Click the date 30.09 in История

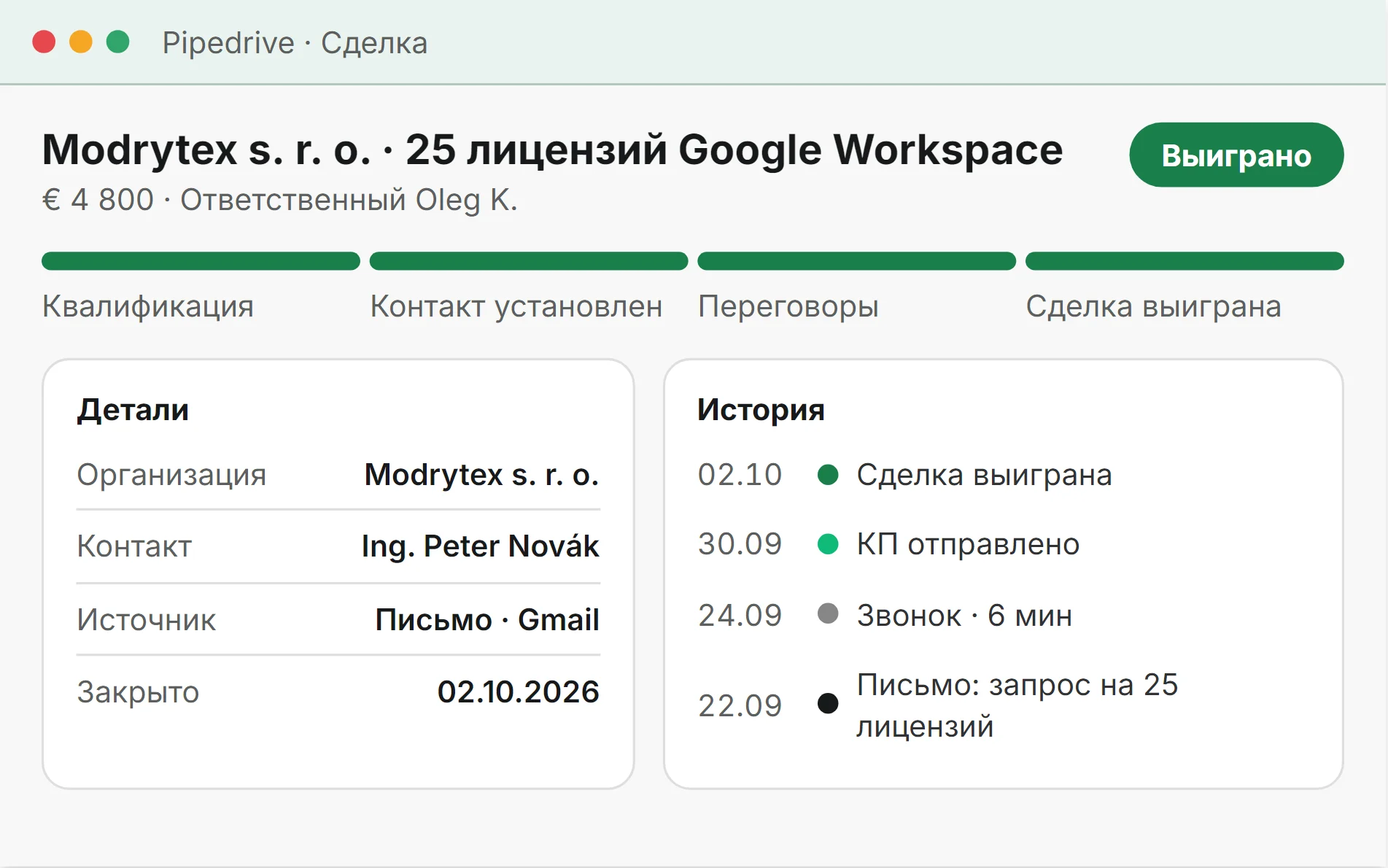point(740,544)
